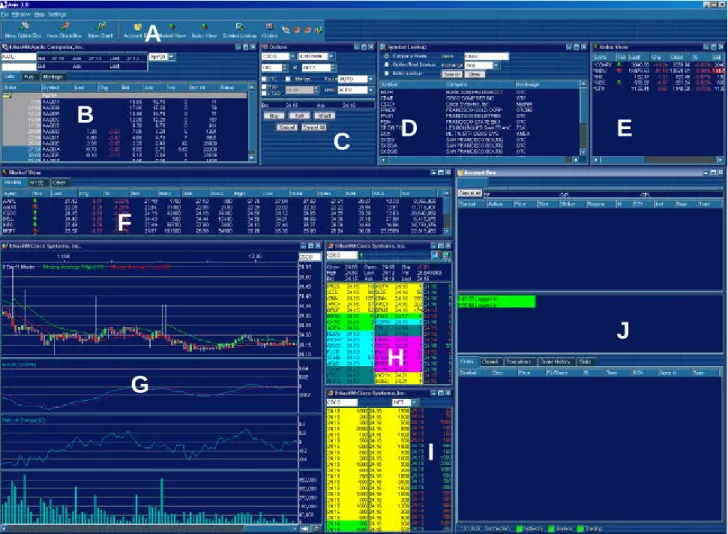Click the Sell button in Orders
The height and width of the screenshot is (534, 728).
click(299, 116)
